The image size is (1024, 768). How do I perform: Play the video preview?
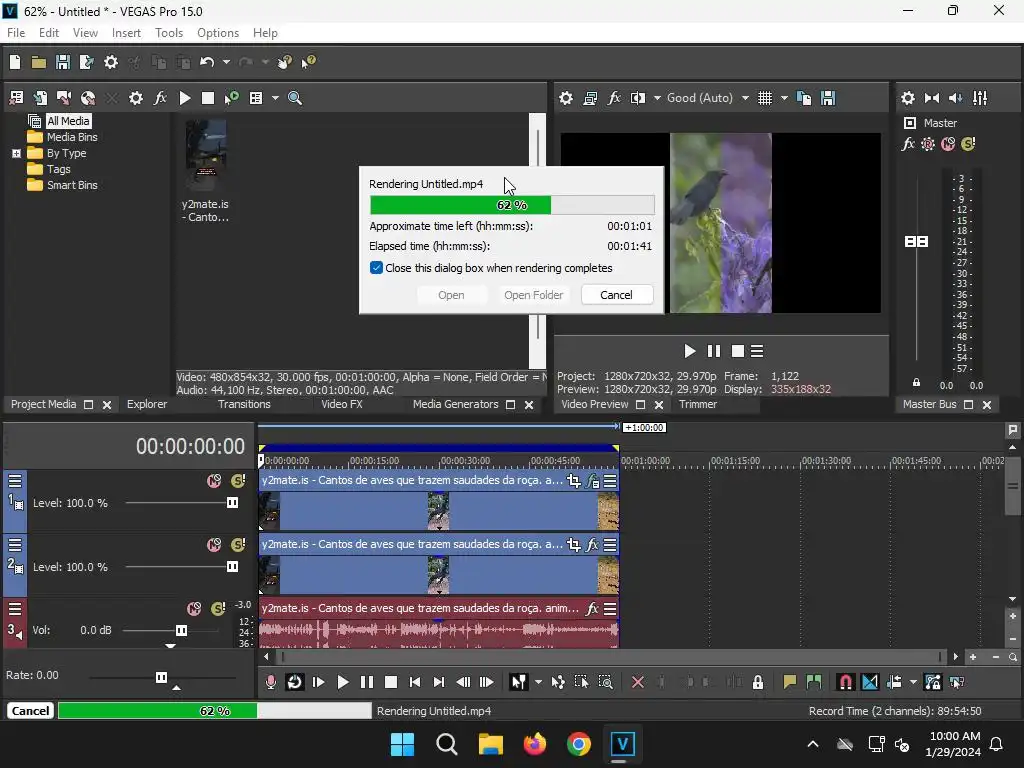coord(690,351)
